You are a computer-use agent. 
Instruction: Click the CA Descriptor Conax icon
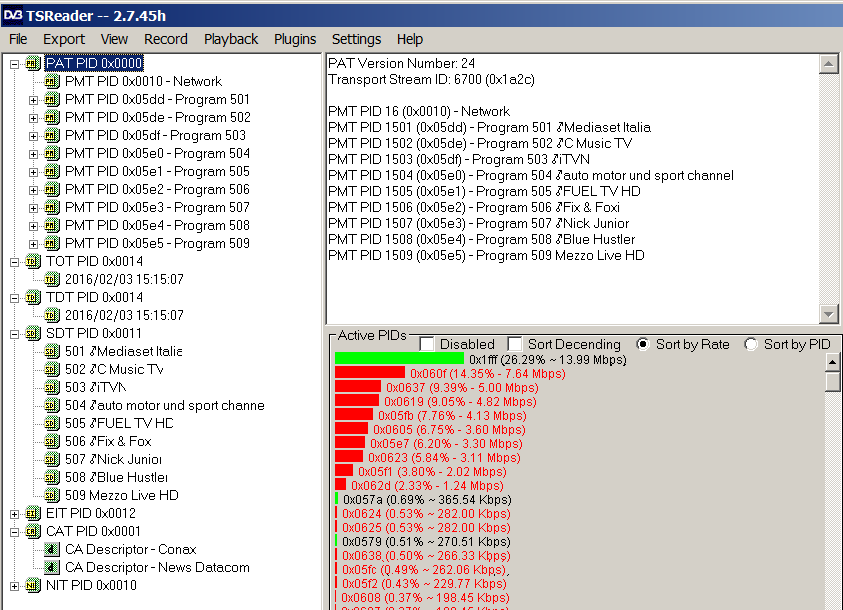click(52, 549)
